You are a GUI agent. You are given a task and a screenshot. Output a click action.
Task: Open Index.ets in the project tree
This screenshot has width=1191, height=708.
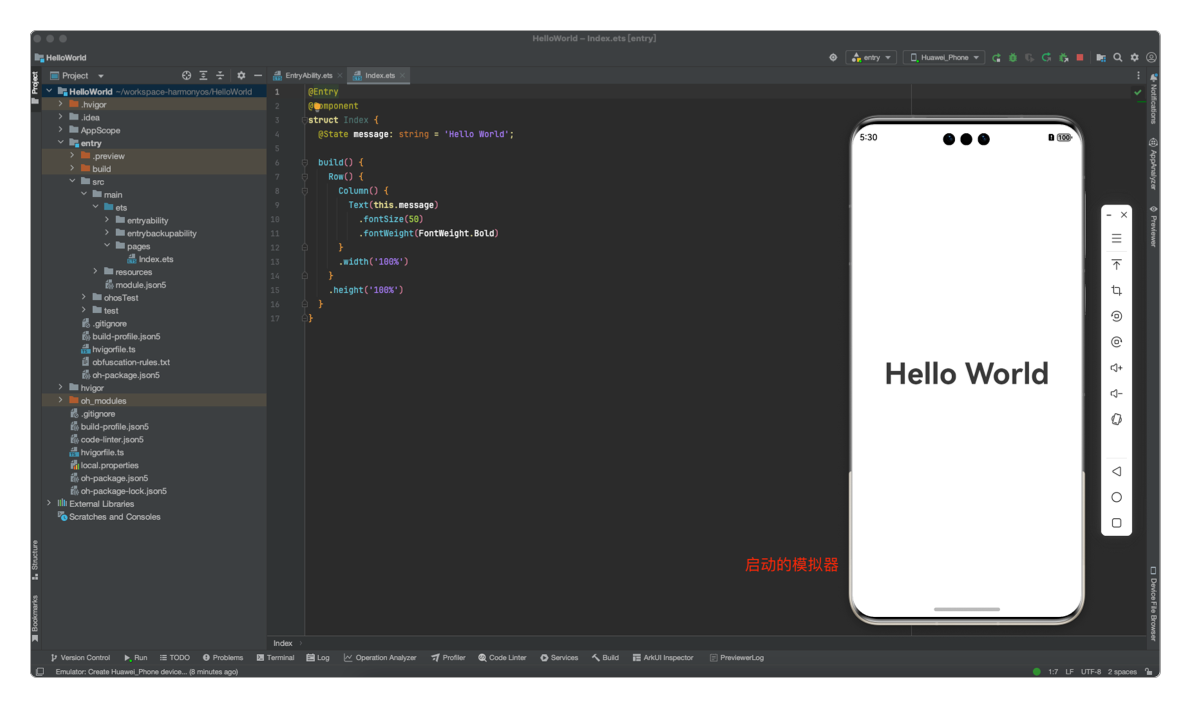150,259
